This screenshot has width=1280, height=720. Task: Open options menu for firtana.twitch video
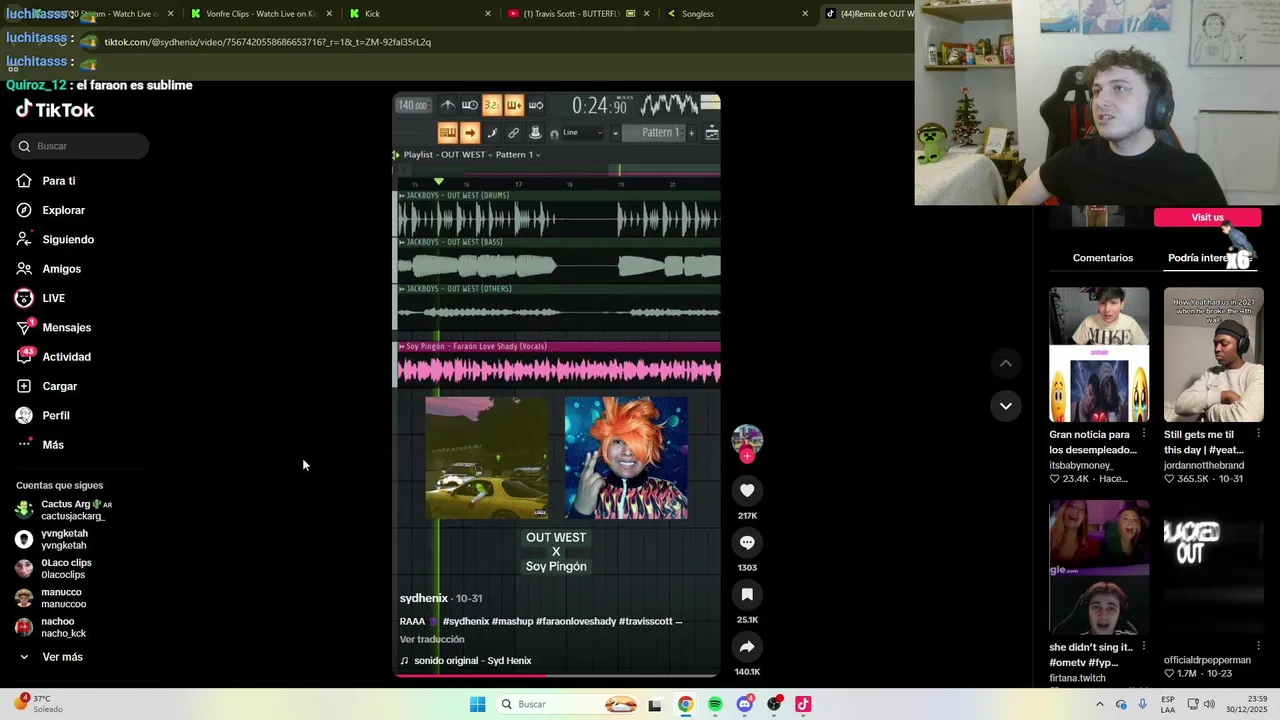1144,647
